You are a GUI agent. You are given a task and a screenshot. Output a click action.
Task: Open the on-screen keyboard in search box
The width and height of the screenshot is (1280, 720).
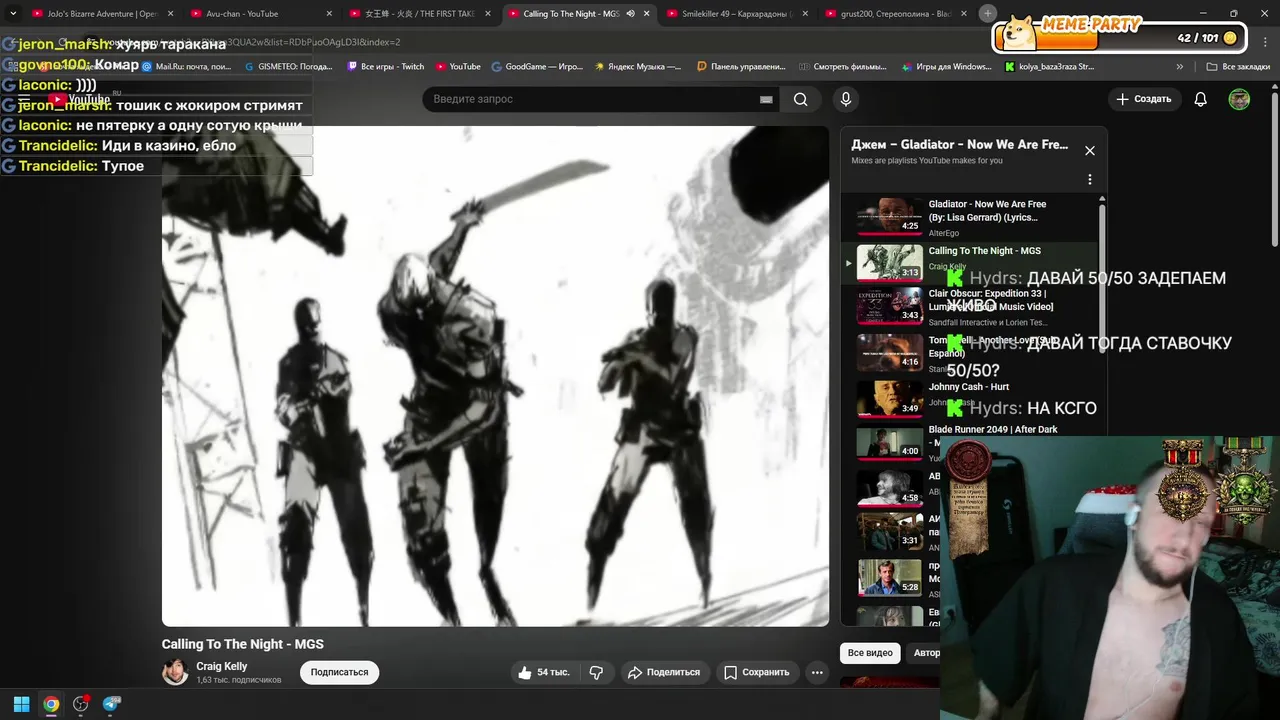[x=766, y=99]
